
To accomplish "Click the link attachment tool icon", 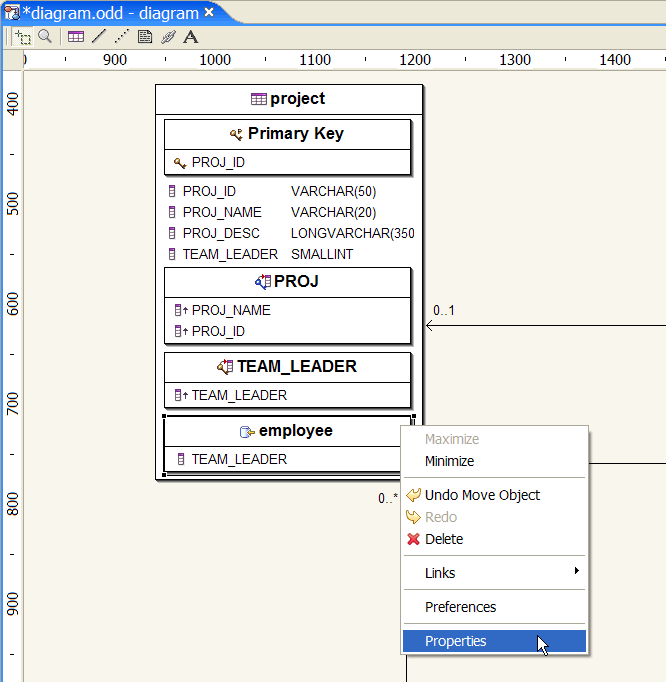I will (167, 37).
